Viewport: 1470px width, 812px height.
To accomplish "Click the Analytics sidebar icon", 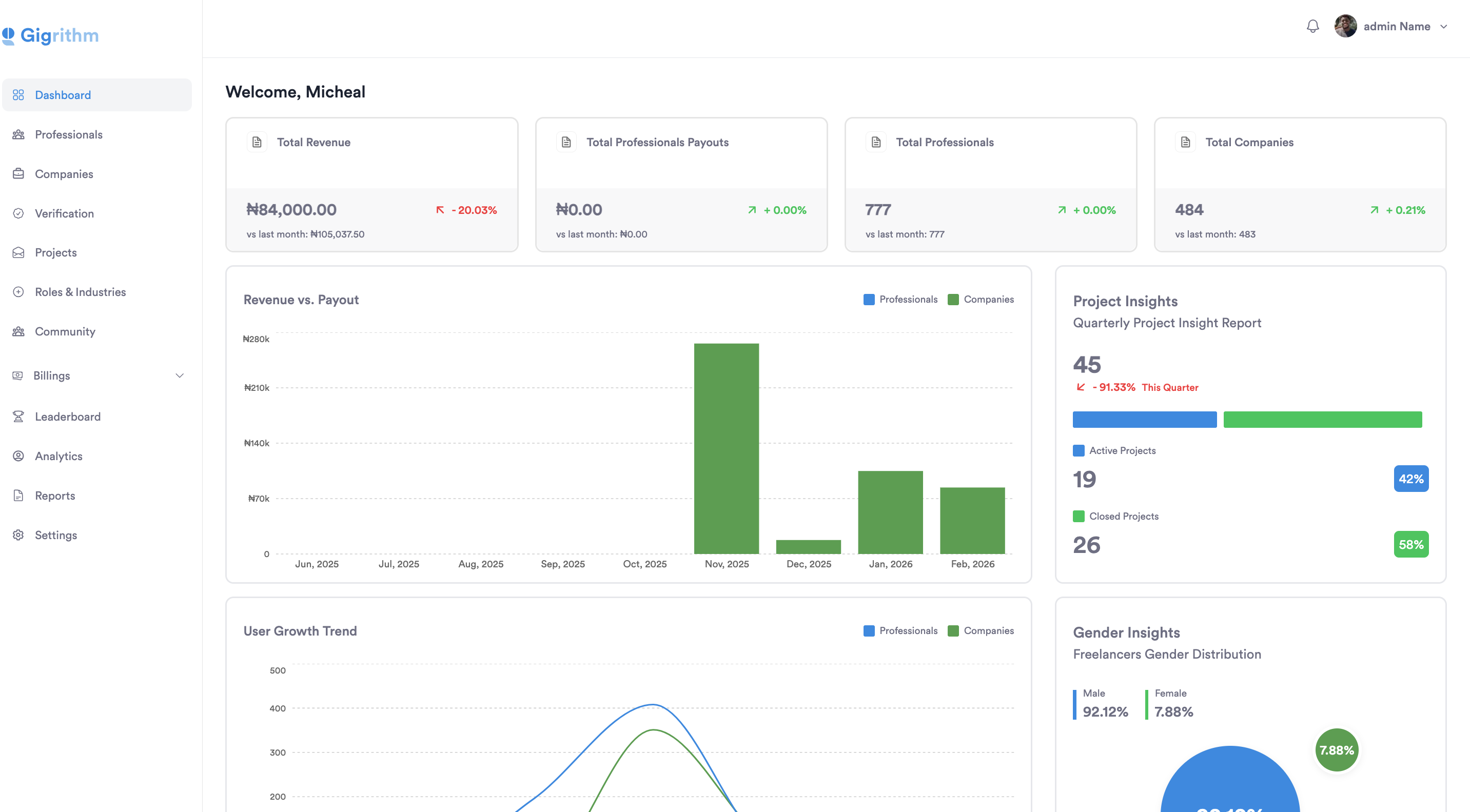I will [18, 456].
